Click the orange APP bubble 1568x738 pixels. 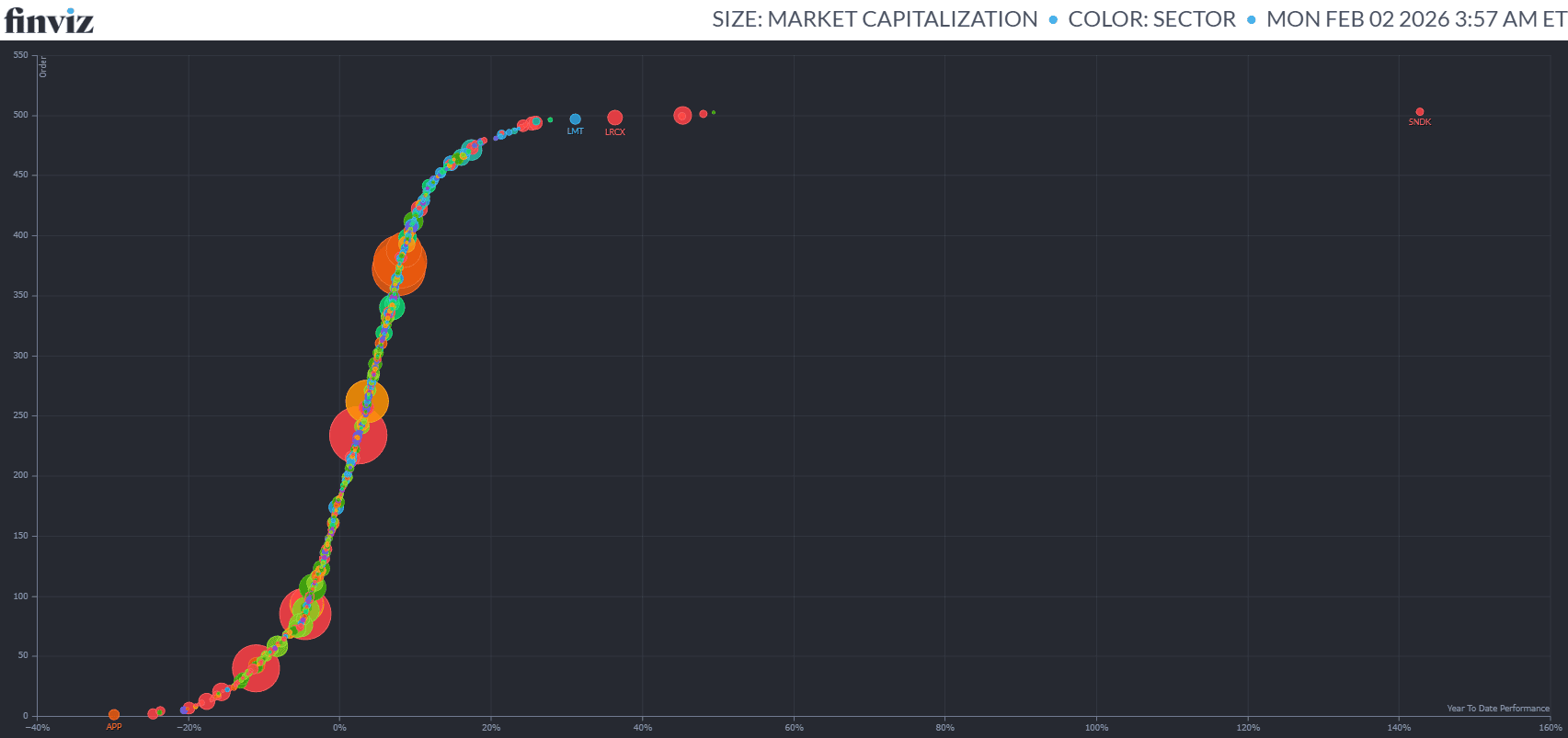114,715
